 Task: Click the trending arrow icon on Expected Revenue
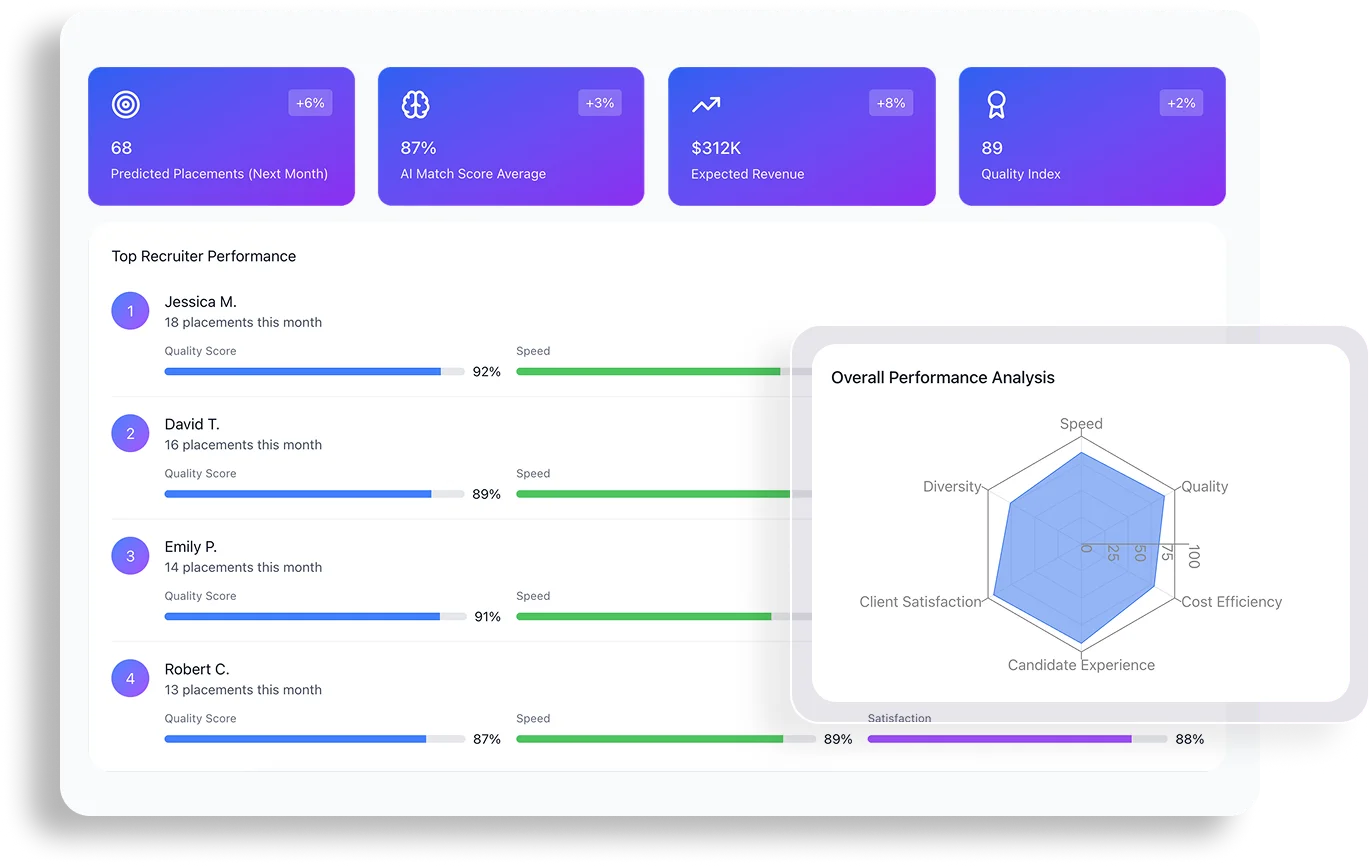(705, 104)
